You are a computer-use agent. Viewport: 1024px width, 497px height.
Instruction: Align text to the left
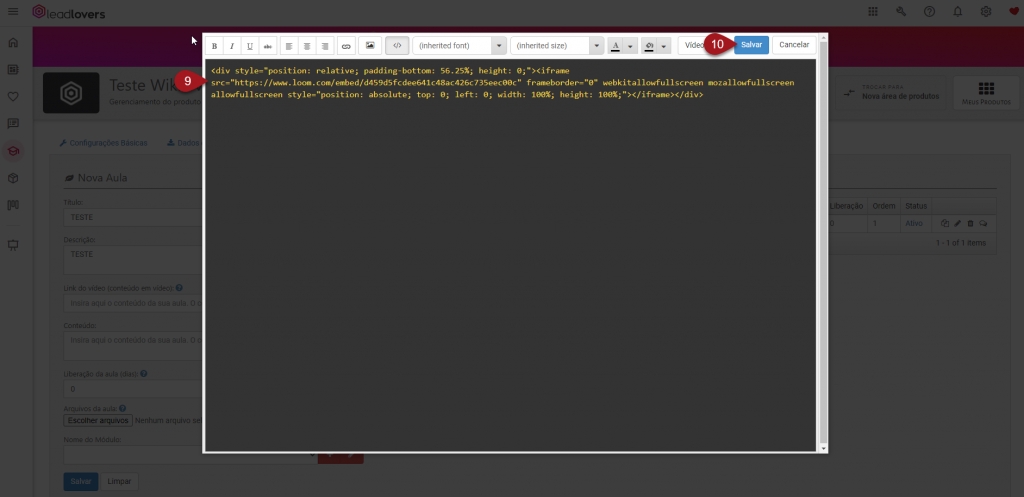tap(289, 46)
